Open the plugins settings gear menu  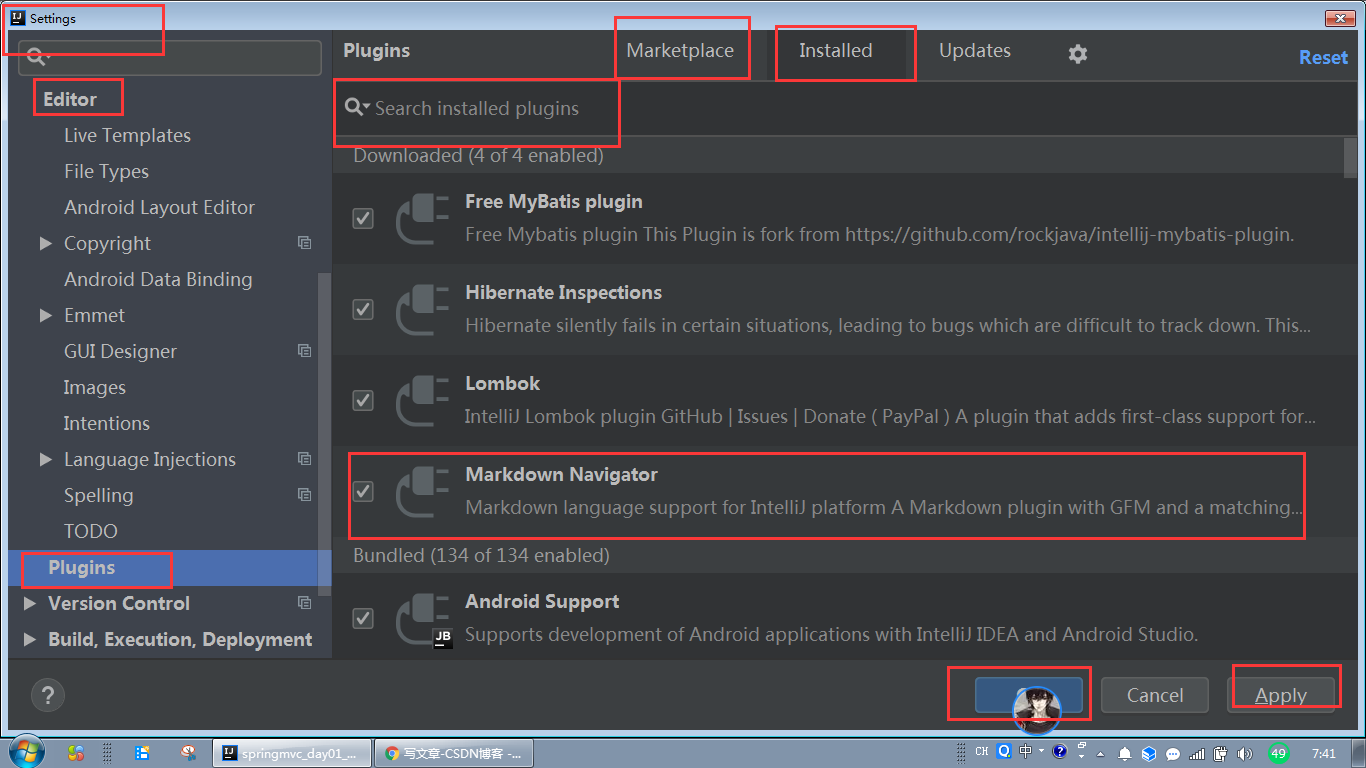point(1077,53)
